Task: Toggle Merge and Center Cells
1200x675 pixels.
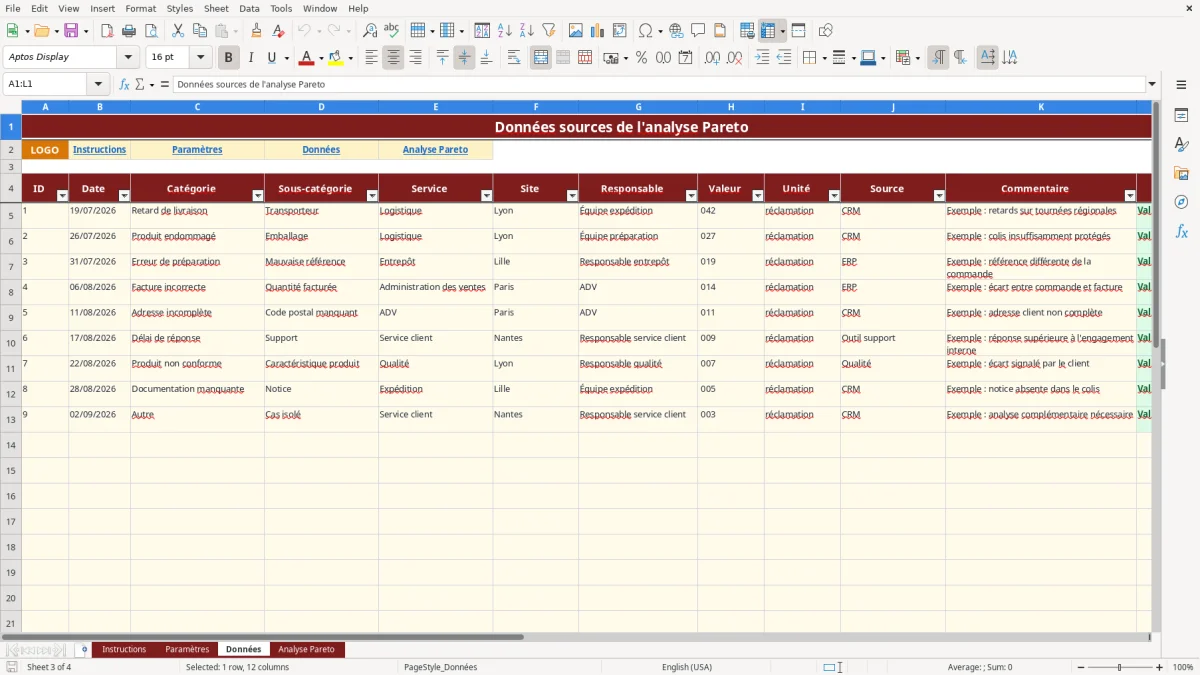Action: (541, 58)
